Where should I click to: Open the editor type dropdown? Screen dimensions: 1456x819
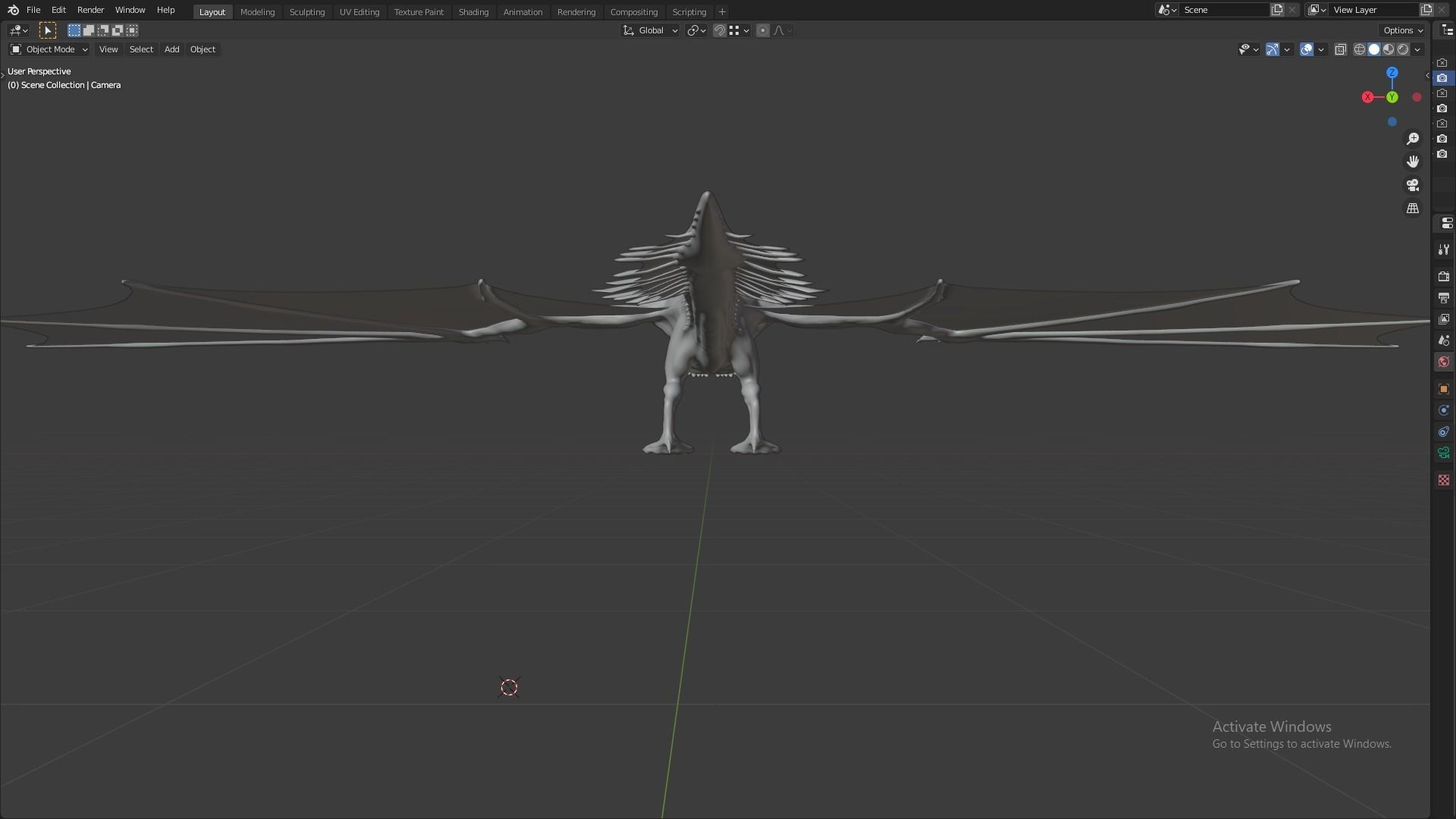tap(18, 30)
